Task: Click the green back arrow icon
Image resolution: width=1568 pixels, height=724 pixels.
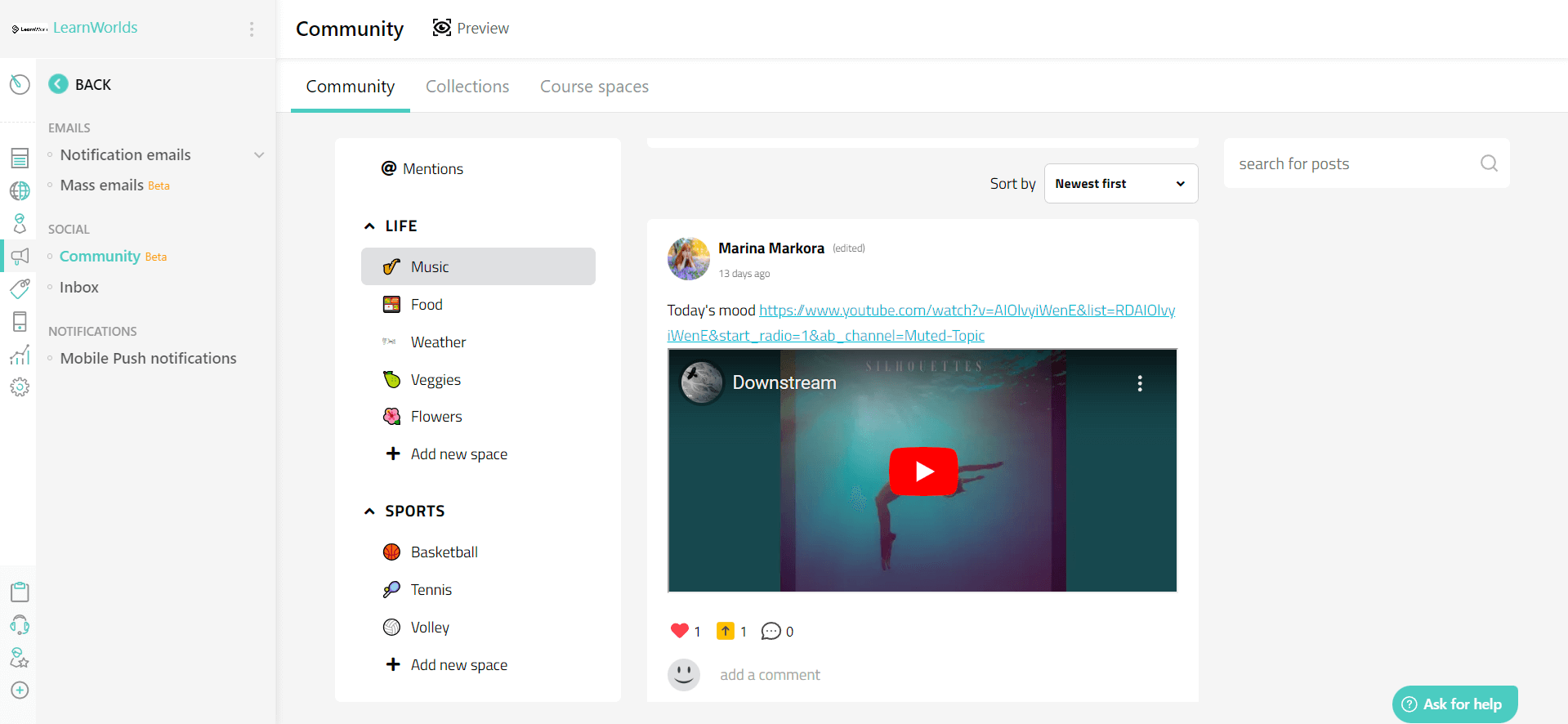Action: (58, 84)
